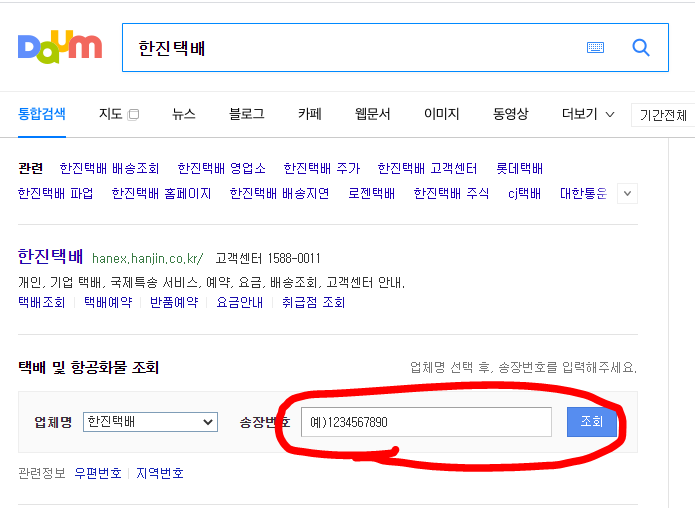695x508 pixels.
Task: Click related search 한진택배 주식
Action: click(x=451, y=193)
